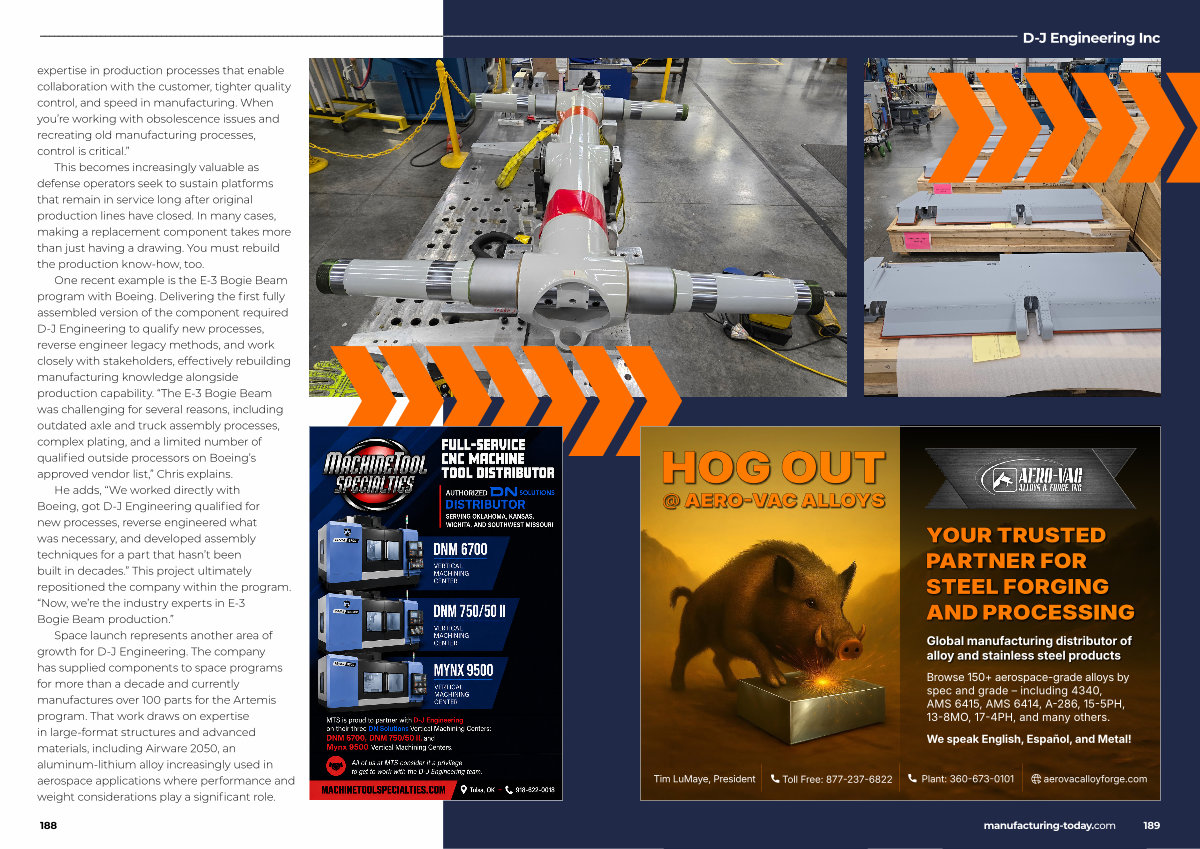
Task: Click the 'DNM 750/50 II' model label
Action: [x=469, y=611]
